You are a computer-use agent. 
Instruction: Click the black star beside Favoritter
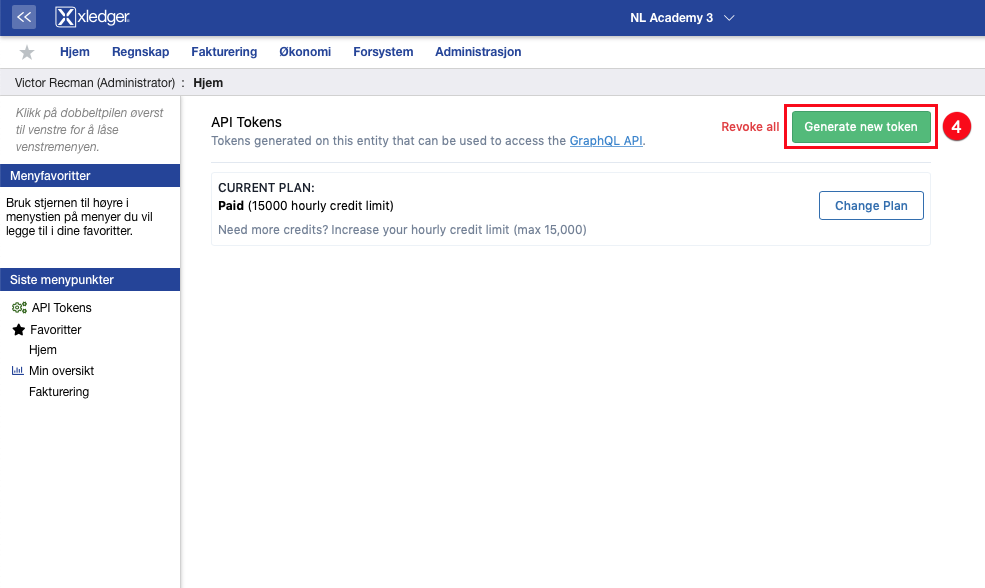click(x=18, y=330)
